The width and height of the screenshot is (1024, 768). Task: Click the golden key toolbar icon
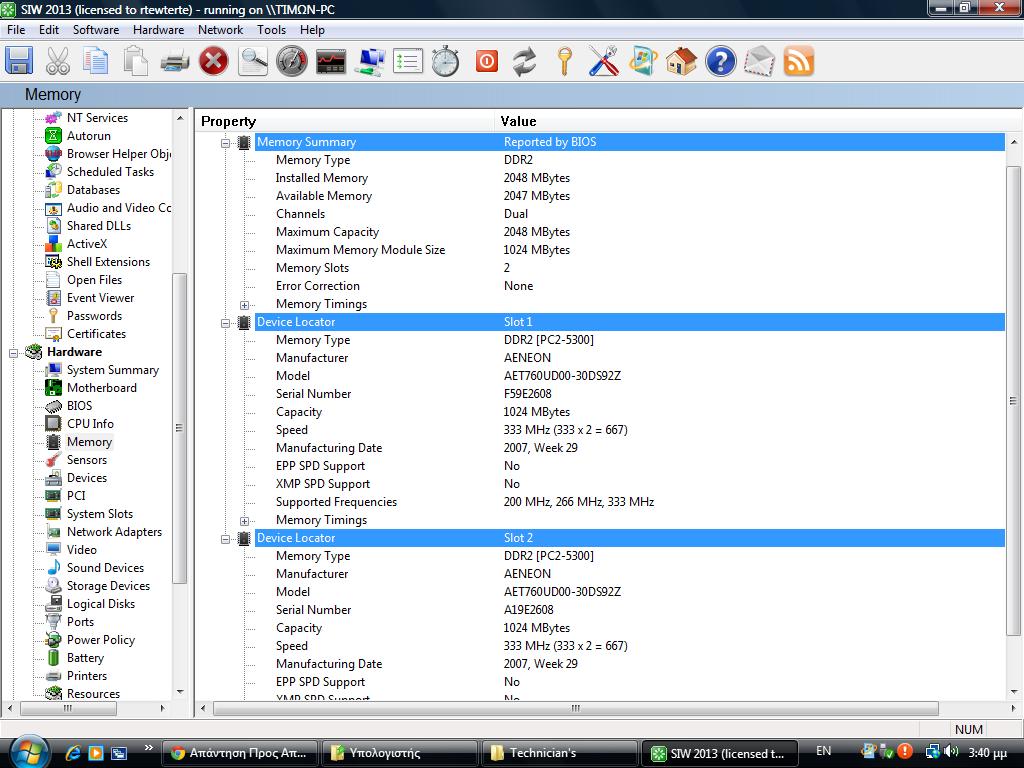coord(564,61)
